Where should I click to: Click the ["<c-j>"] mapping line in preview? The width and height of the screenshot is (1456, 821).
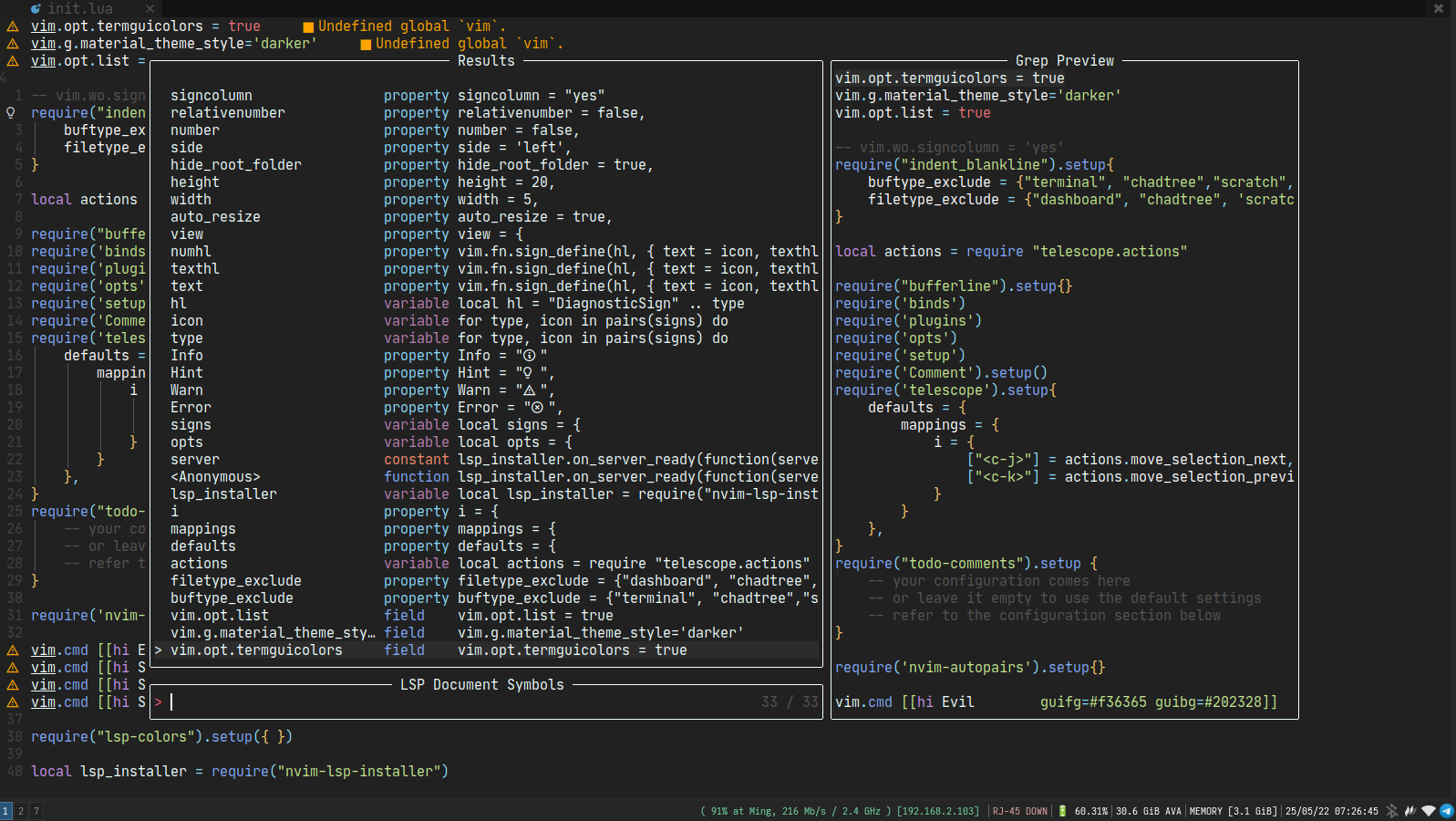pyautogui.click(x=1131, y=460)
